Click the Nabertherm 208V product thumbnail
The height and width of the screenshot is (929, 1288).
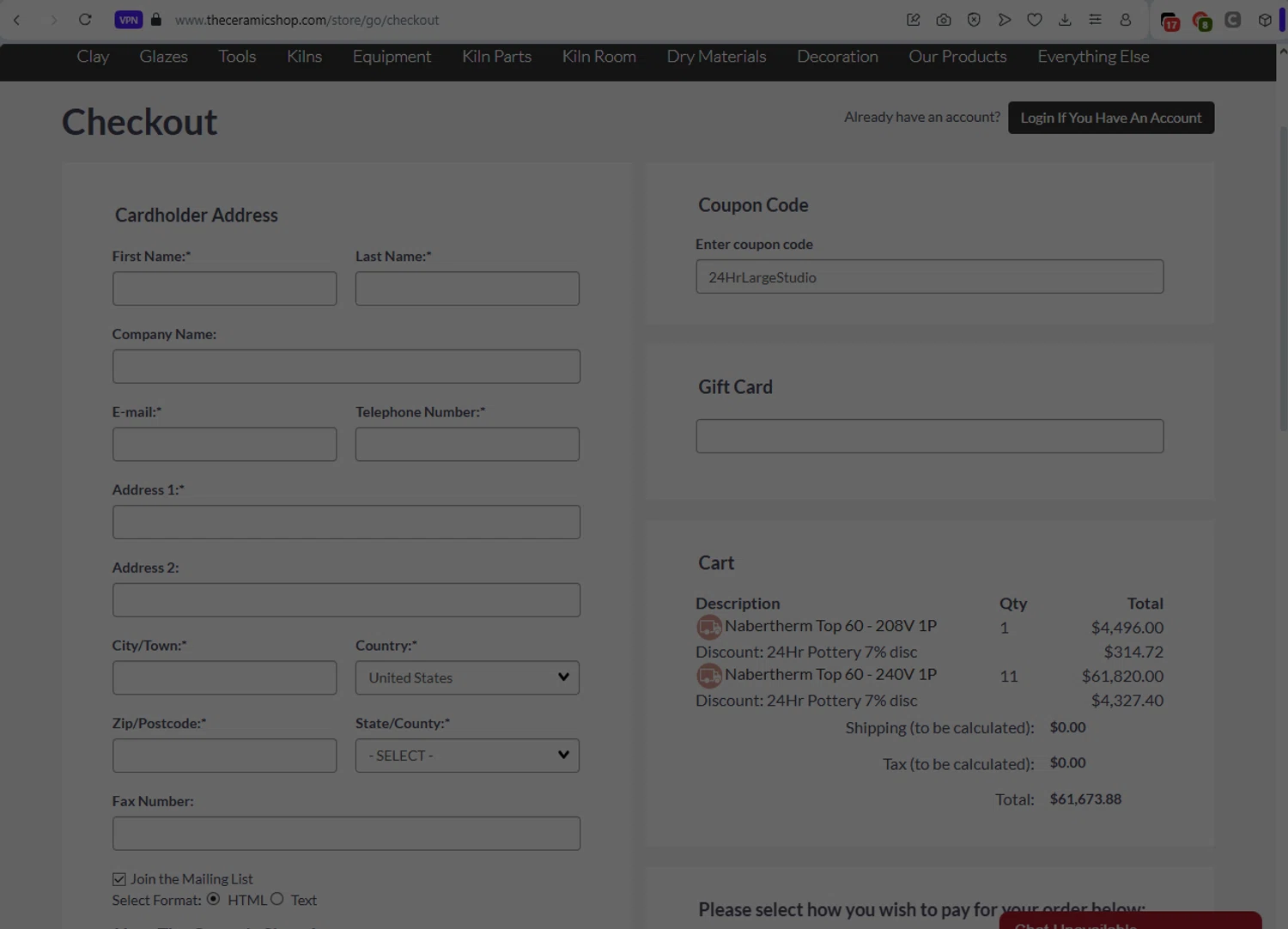click(709, 627)
